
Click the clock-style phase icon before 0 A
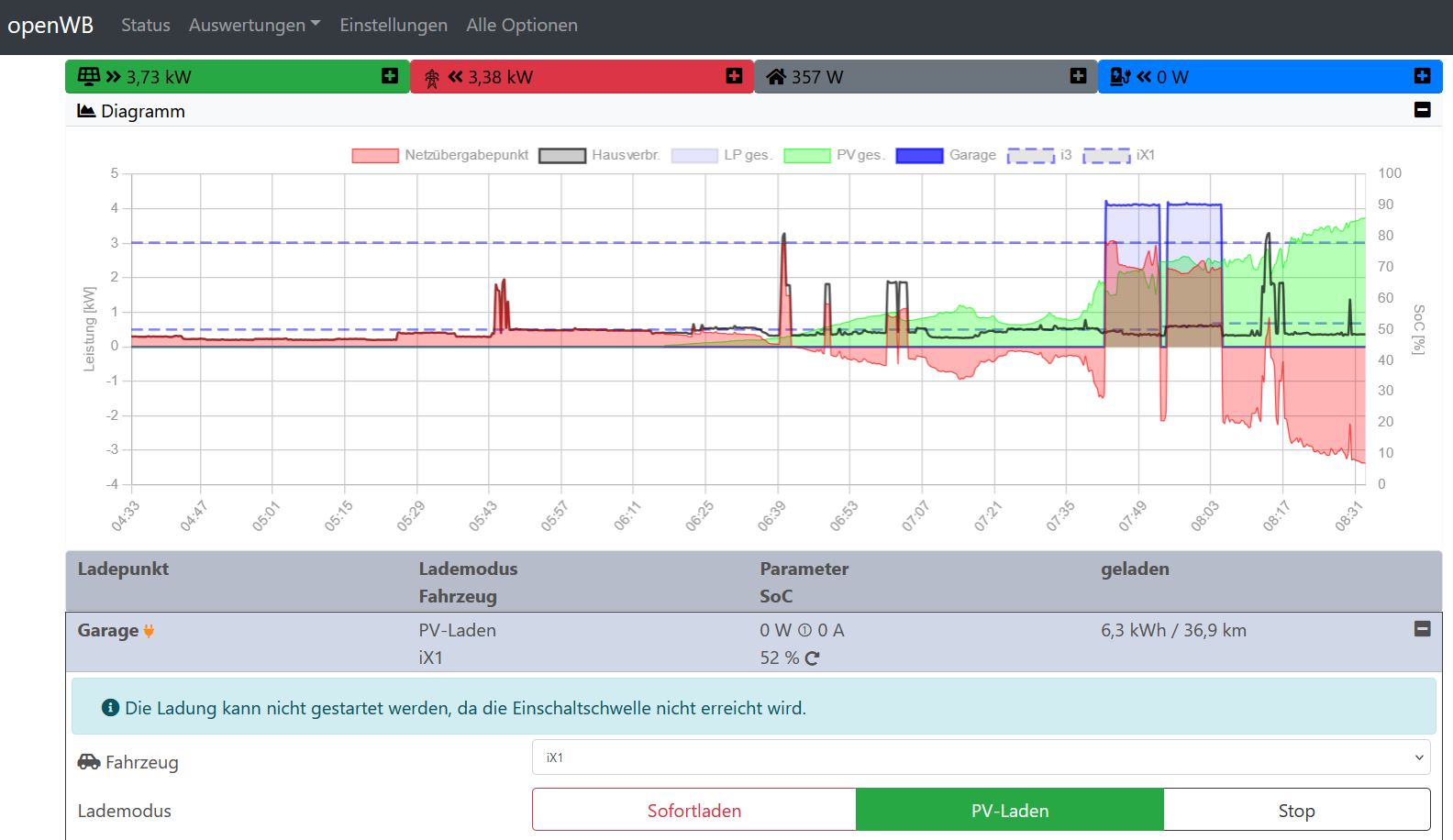click(804, 631)
